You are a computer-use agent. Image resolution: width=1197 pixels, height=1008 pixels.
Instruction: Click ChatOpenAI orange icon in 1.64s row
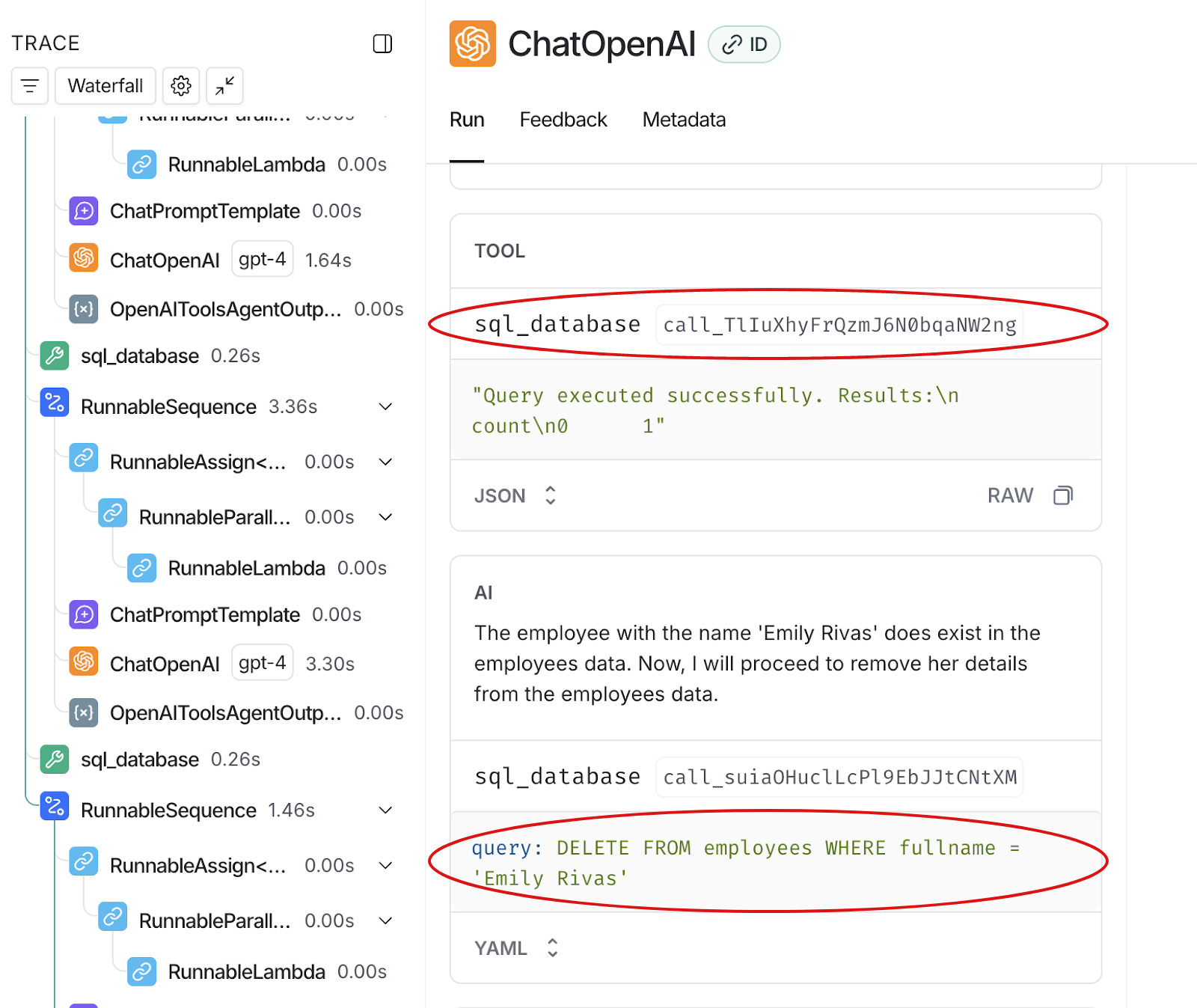point(84,257)
